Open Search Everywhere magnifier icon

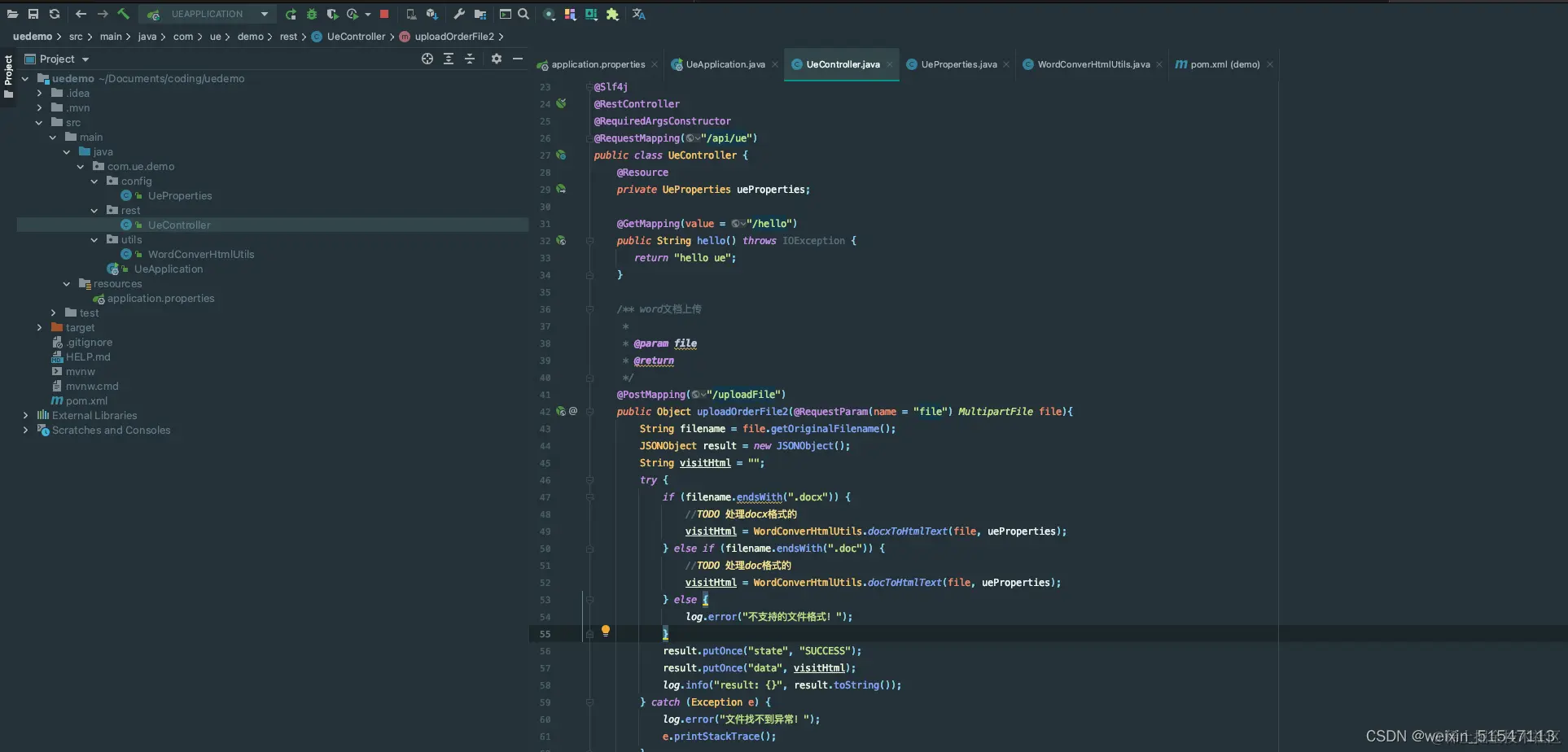click(x=523, y=14)
